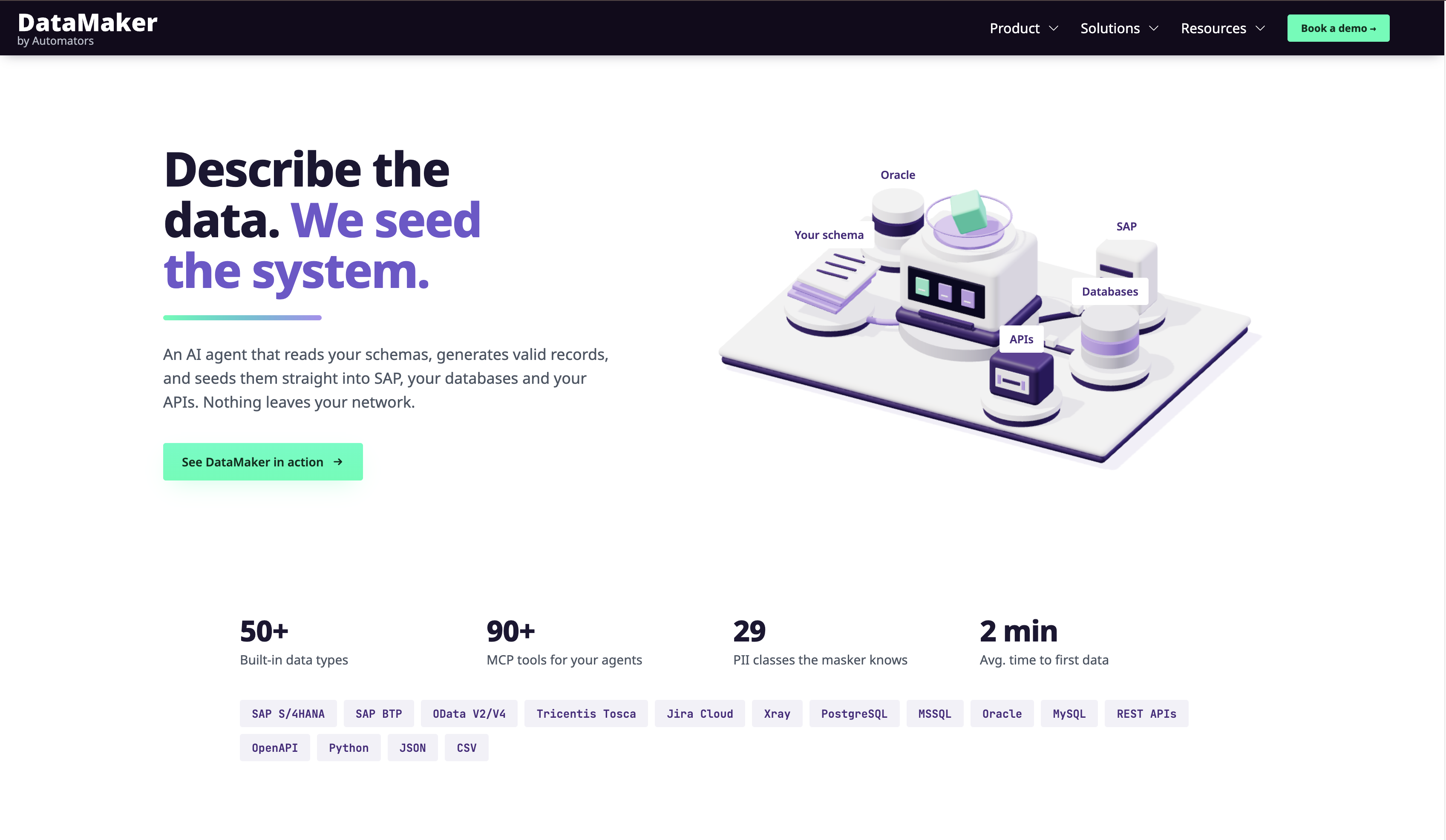Select the Xray tag
The image size is (1446, 840).
coord(777,714)
